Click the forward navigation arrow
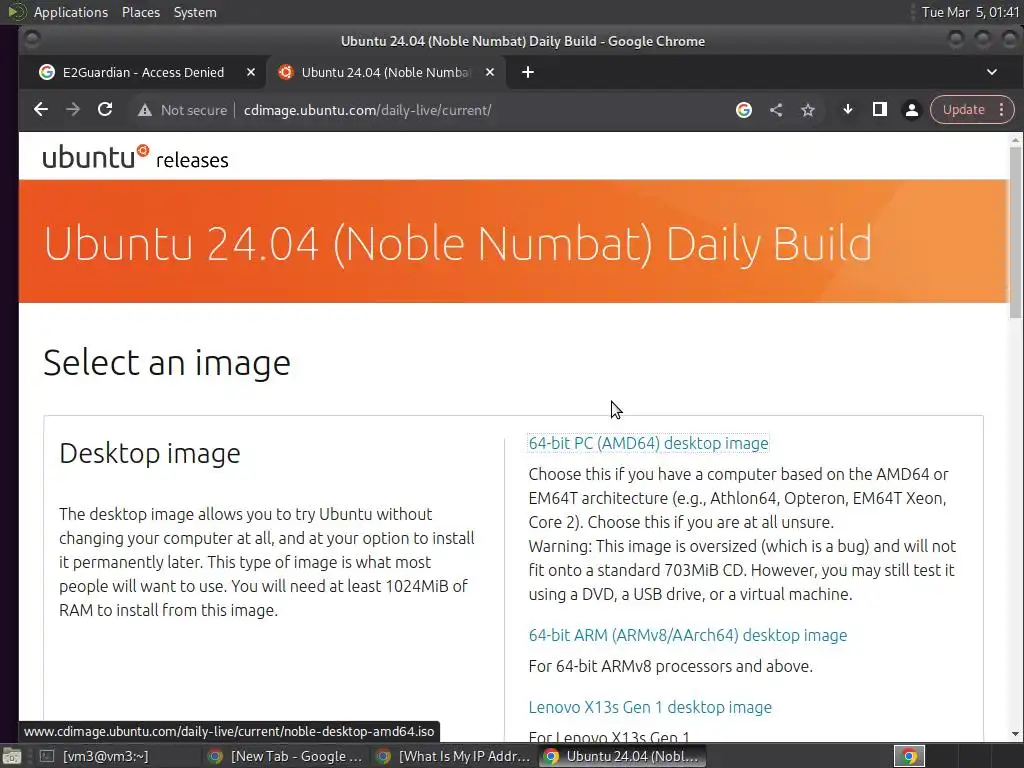 pos(73,110)
